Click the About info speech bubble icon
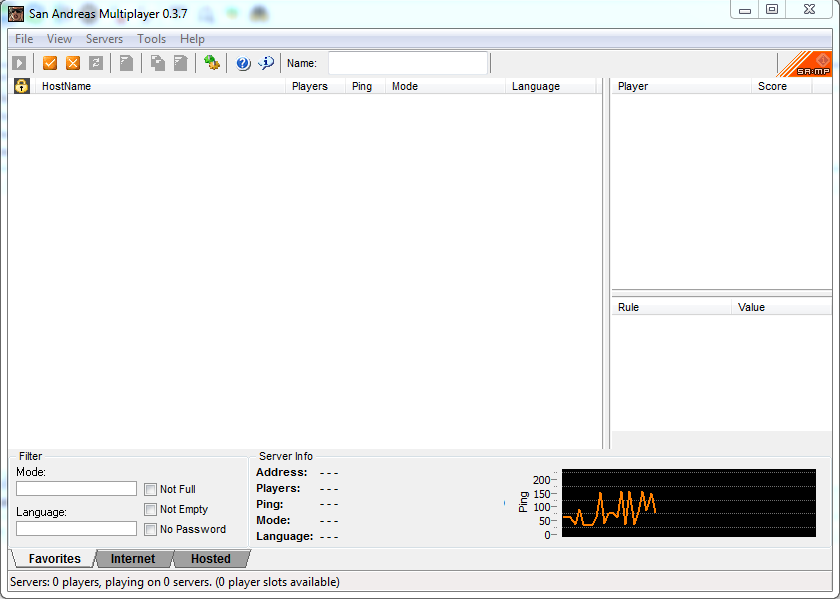This screenshot has width=840, height=599. tap(266, 63)
